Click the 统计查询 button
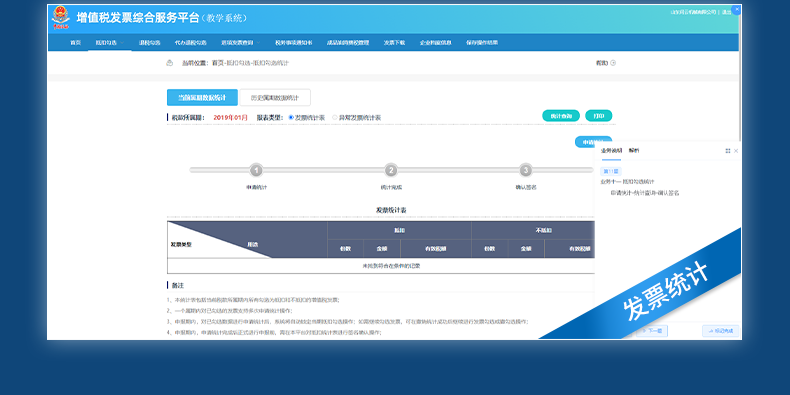 point(561,116)
